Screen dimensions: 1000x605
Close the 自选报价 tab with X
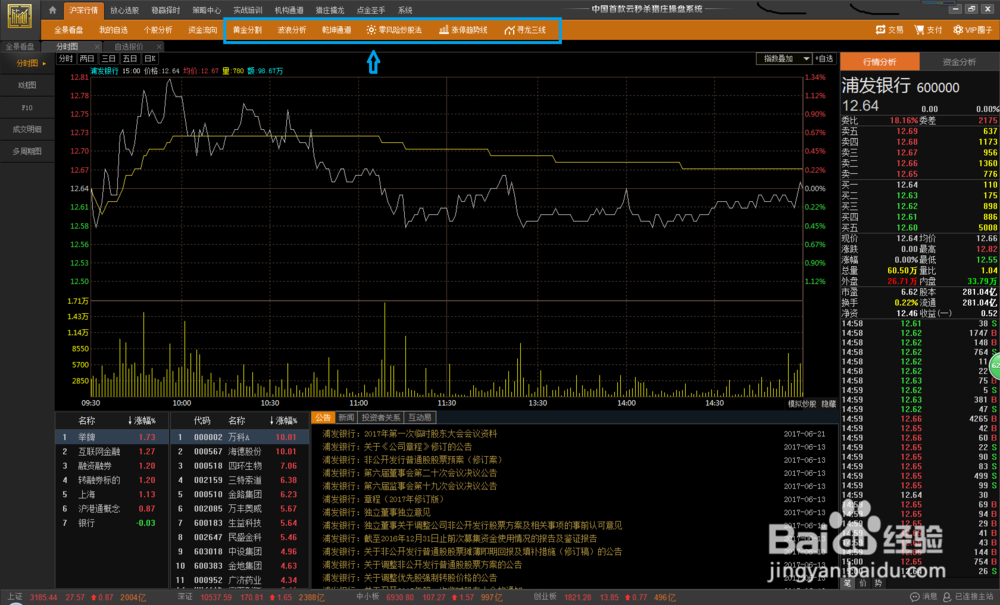[159, 47]
